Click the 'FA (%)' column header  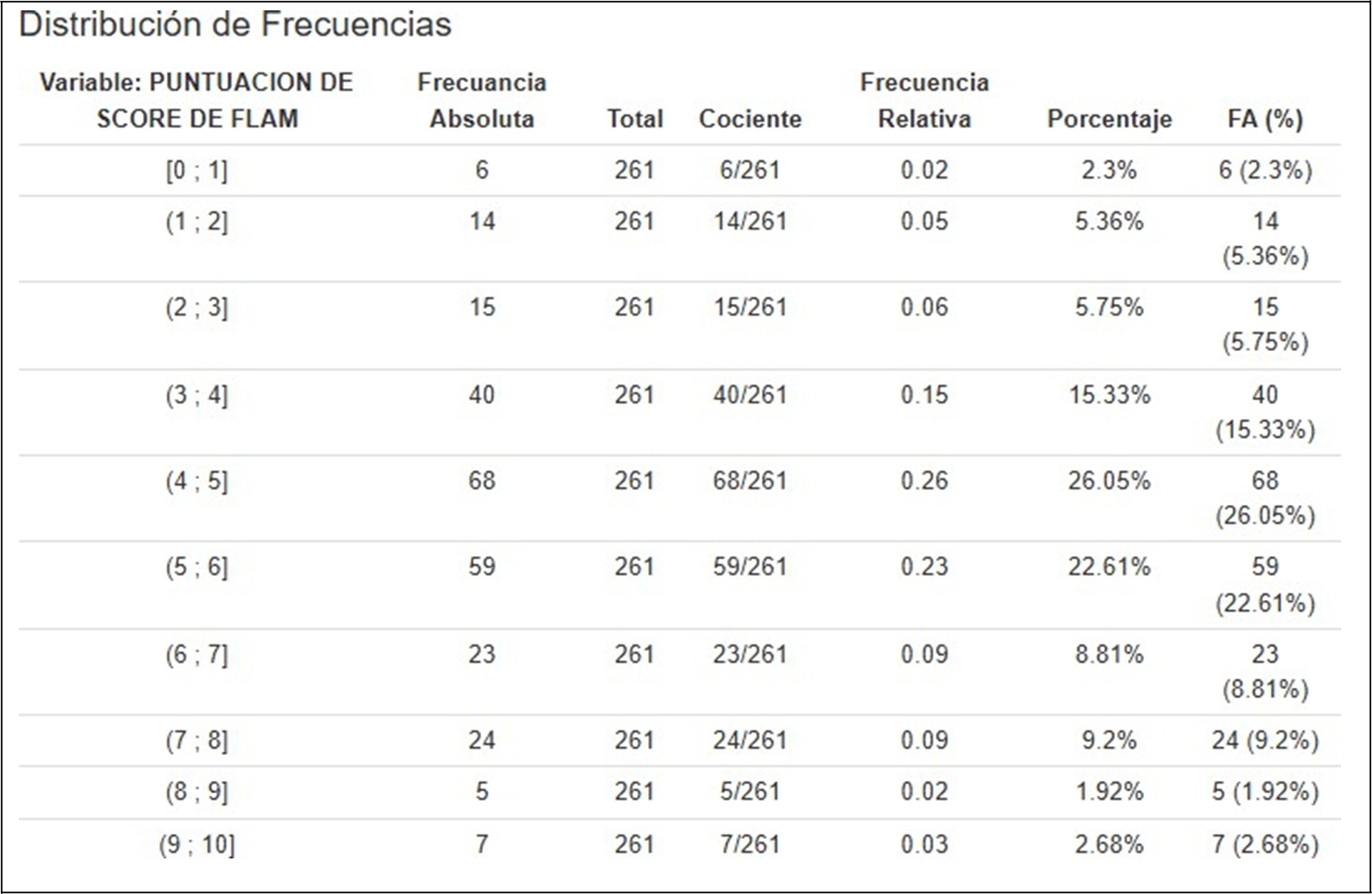pyautogui.click(x=1265, y=119)
